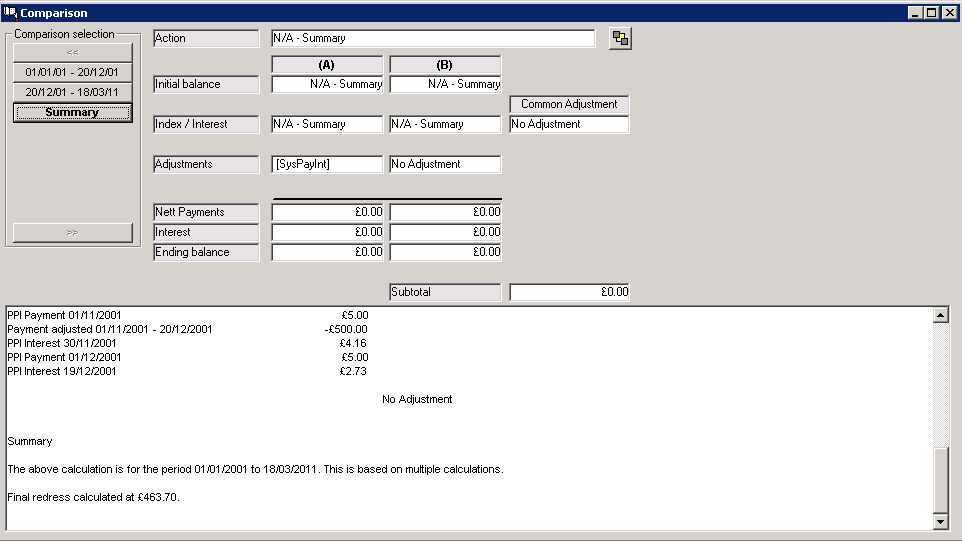This screenshot has width=962, height=541.
Task: Click the Action label
Action: click(206, 38)
